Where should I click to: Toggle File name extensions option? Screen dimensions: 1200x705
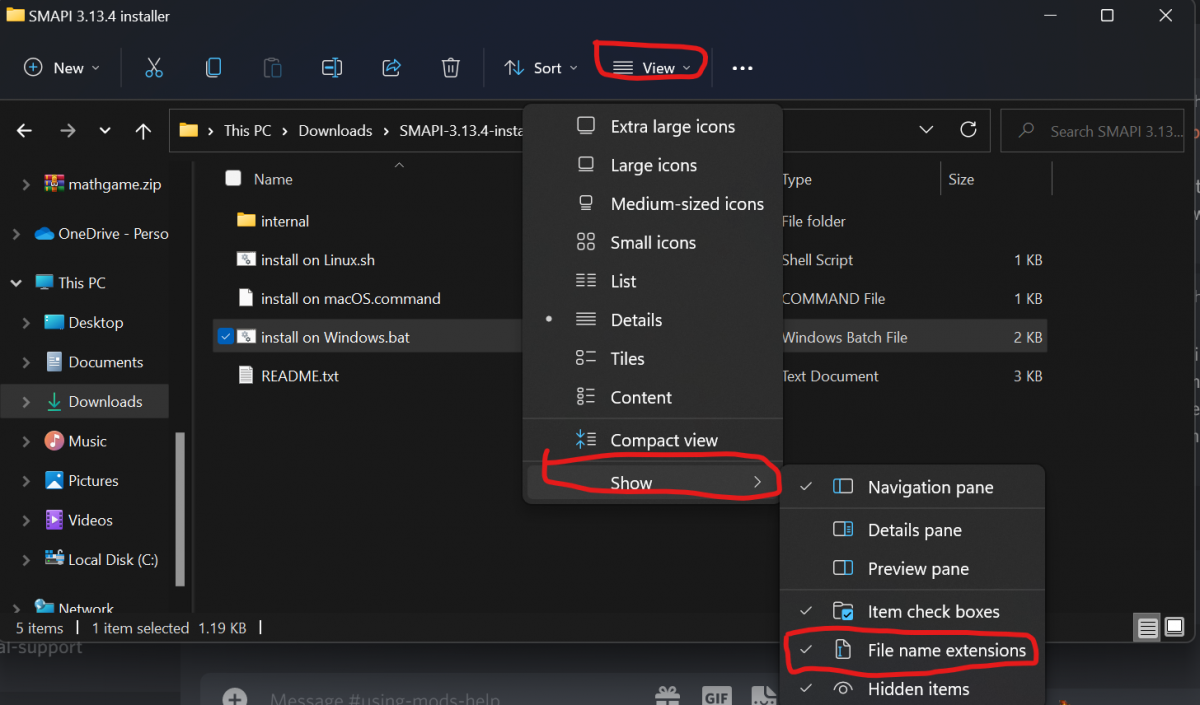(x=946, y=650)
